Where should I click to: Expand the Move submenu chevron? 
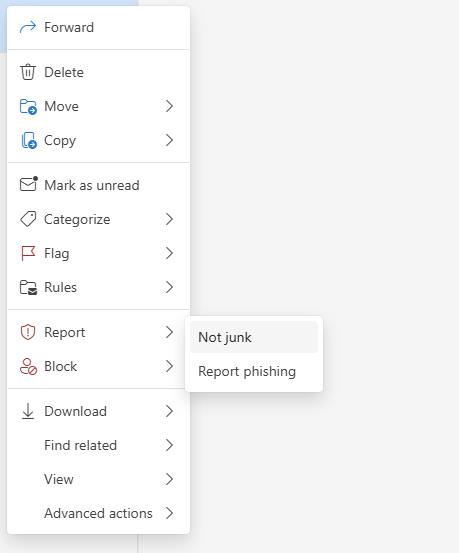point(169,106)
